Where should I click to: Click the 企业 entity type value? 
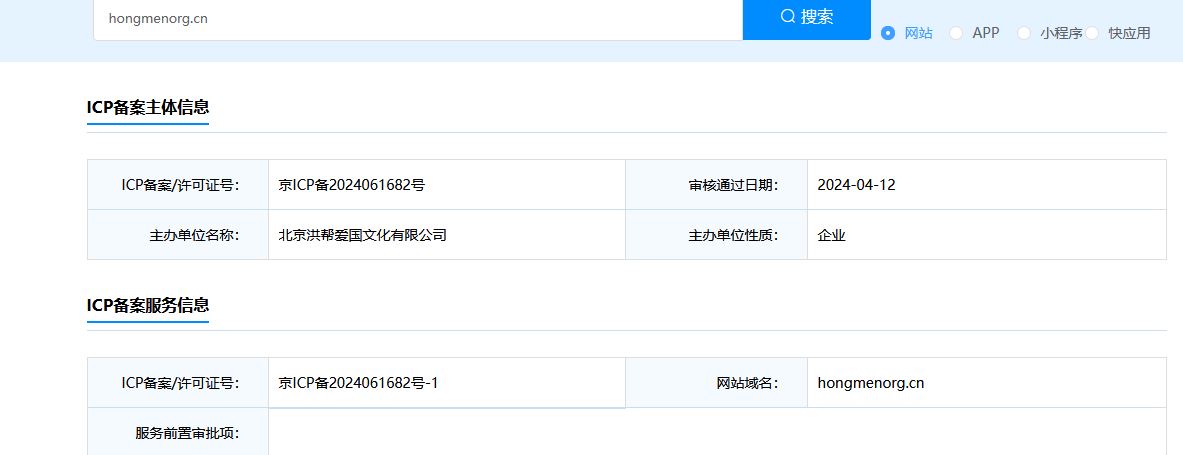(x=831, y=236)
